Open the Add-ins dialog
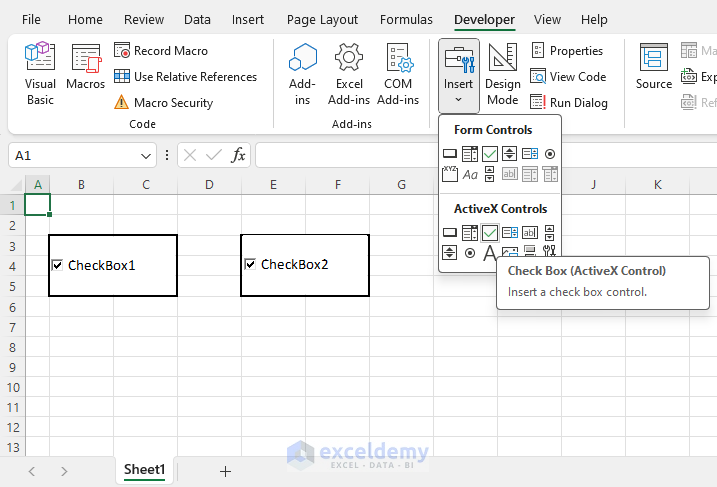The image size is (717, 487). (302, 73)
